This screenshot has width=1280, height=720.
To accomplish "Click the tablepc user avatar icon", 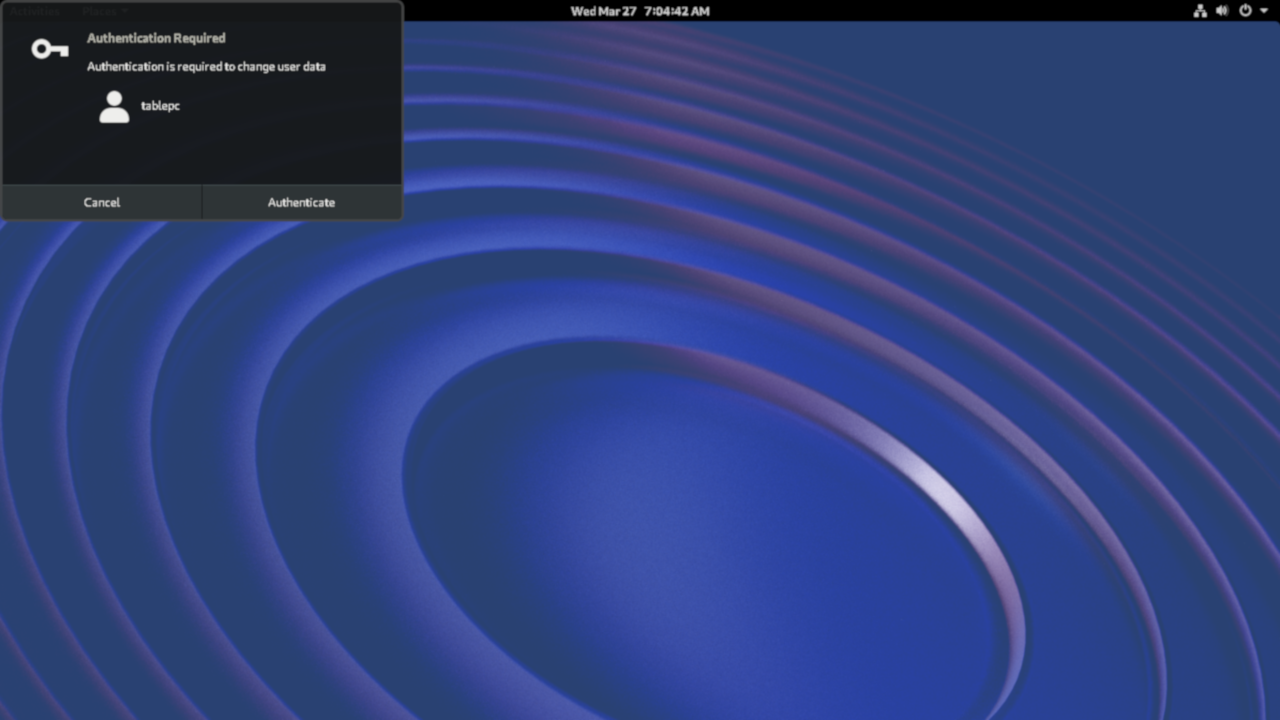I will click(114, 107).
